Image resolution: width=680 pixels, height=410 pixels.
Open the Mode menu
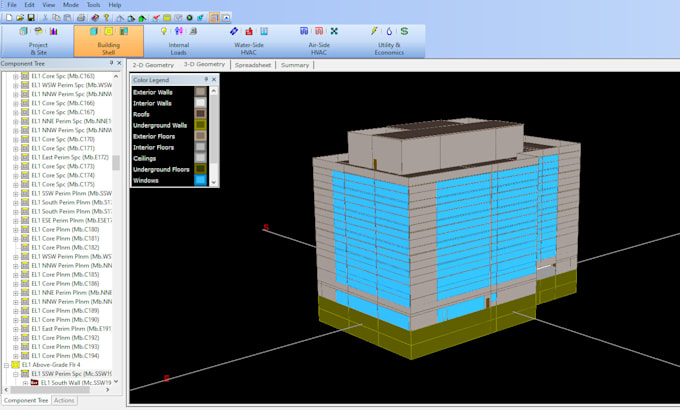[x=71, y=5]
